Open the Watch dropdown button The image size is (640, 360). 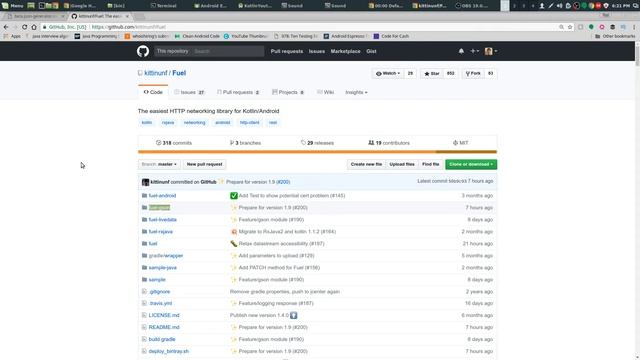388,73
